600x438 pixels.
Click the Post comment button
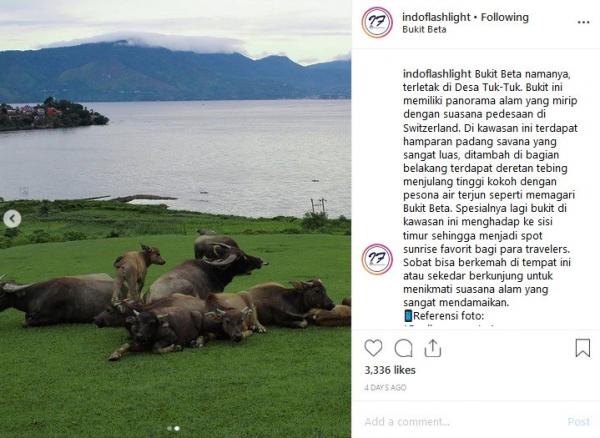579,422
